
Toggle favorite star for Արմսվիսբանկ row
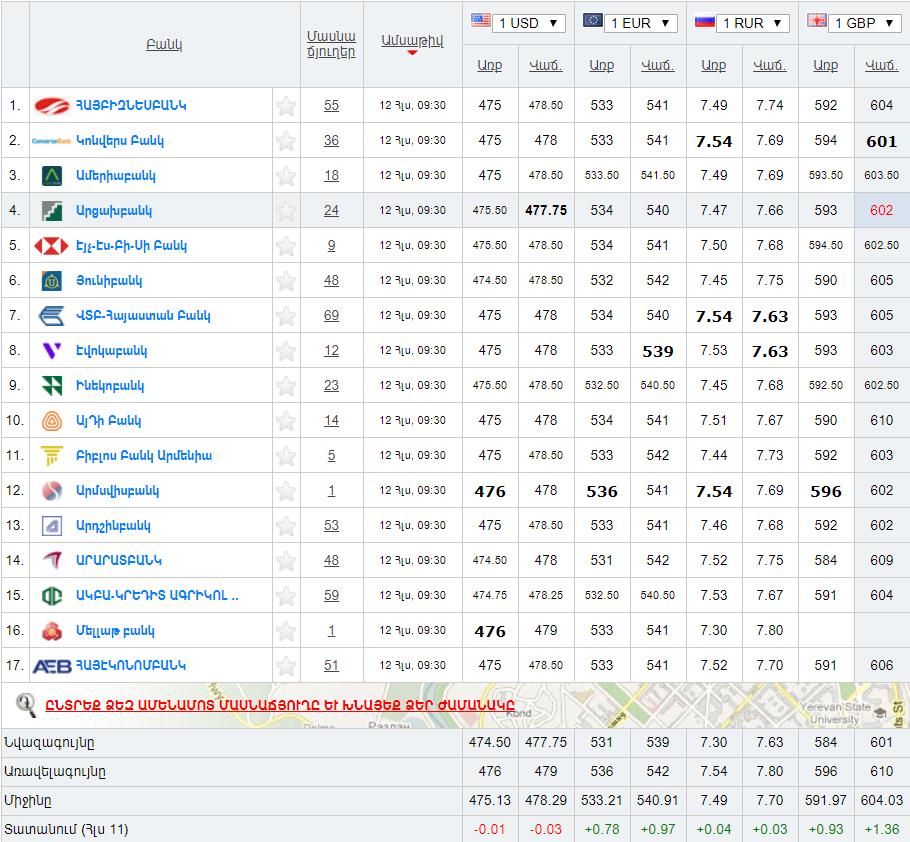pos(286,491)
